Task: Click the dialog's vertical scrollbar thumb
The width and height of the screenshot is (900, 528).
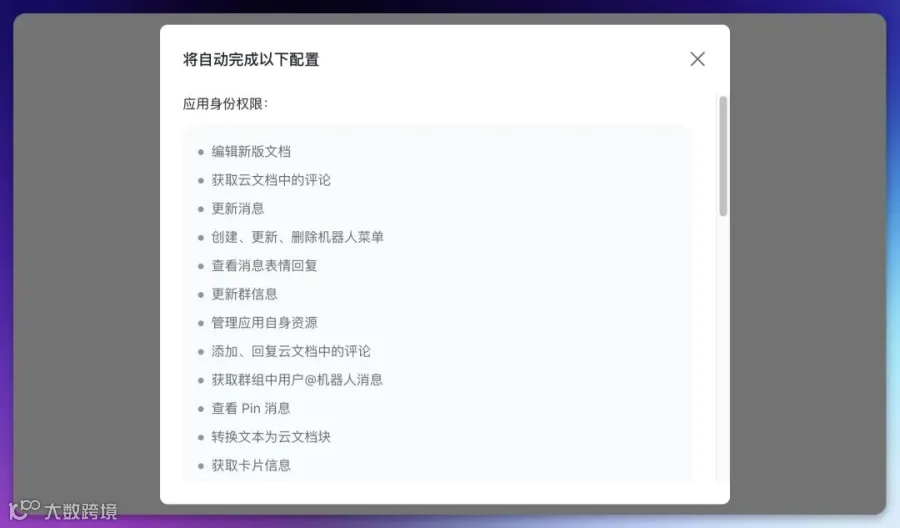Action: coord(723,156)
